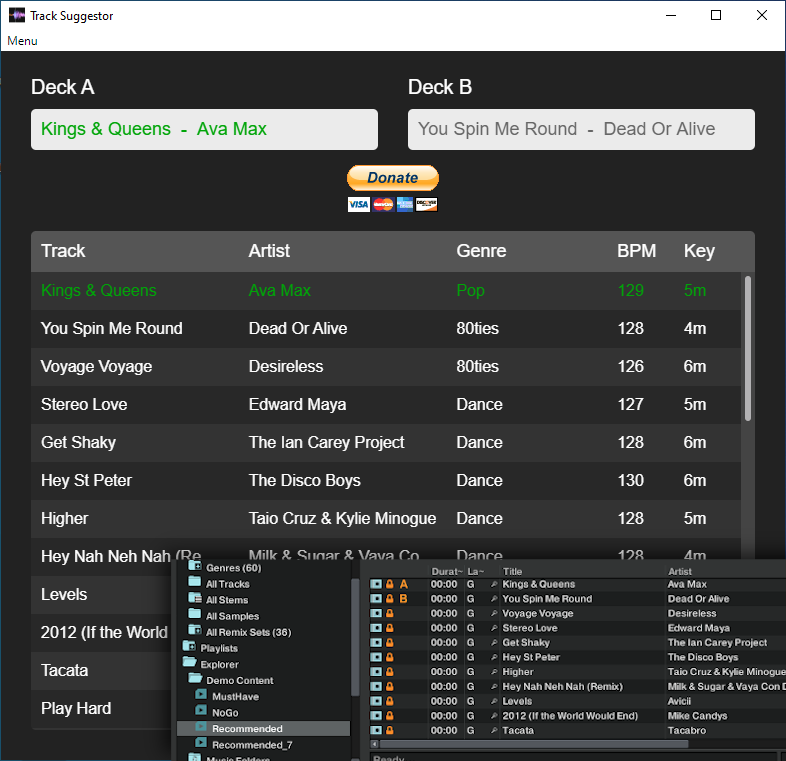Click the BPM column header
This screenshot has width=786, height=761.
pos(636,251)
